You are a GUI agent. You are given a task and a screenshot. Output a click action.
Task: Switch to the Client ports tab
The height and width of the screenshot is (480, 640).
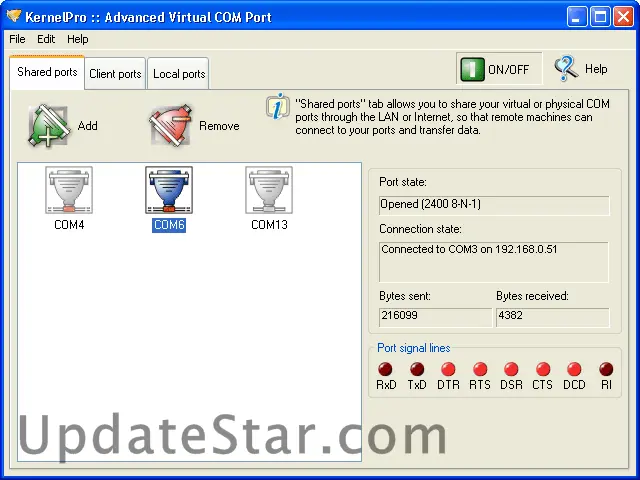pos(115,74)
